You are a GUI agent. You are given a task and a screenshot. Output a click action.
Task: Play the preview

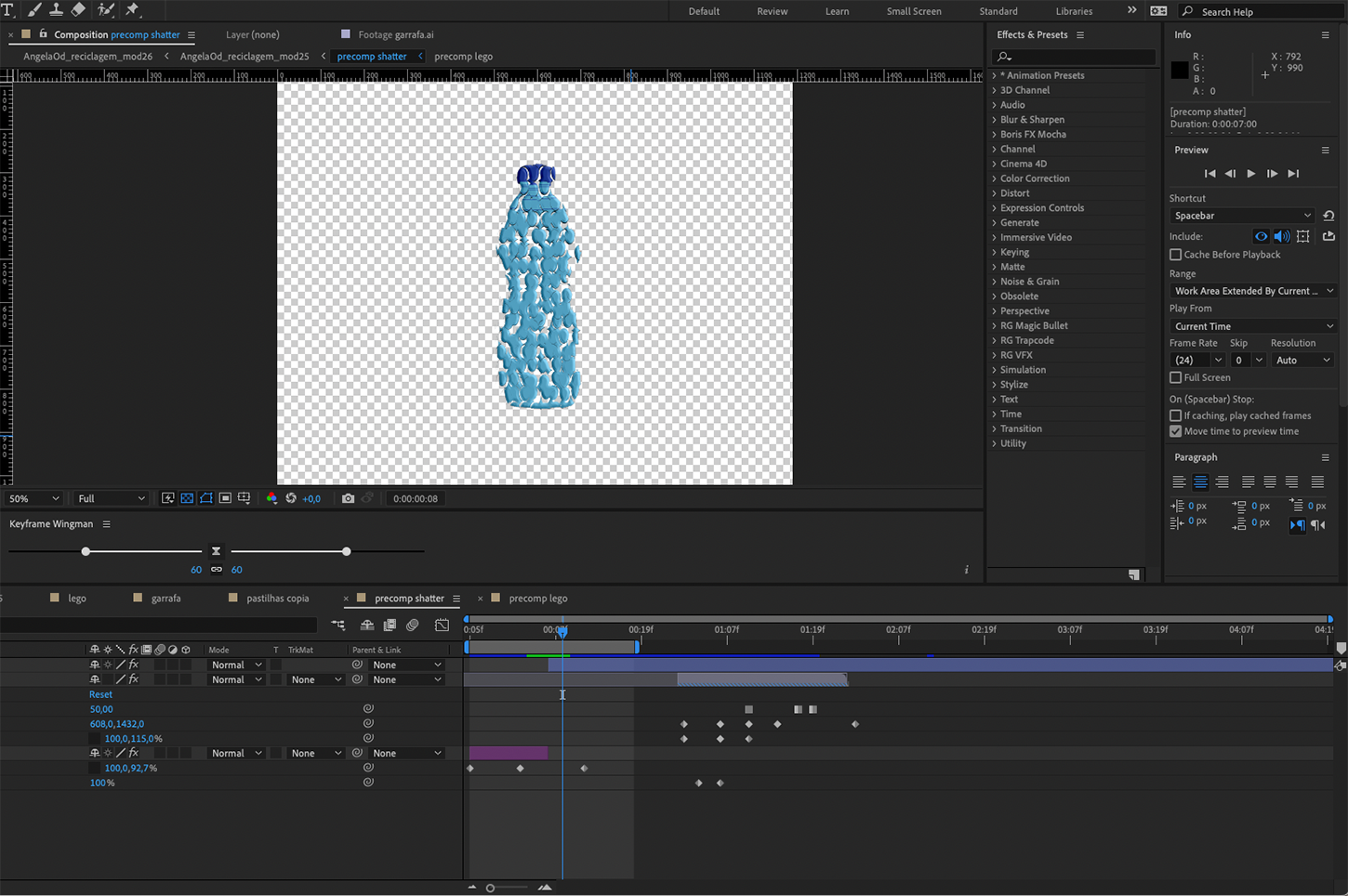(x=1250, y=174)
